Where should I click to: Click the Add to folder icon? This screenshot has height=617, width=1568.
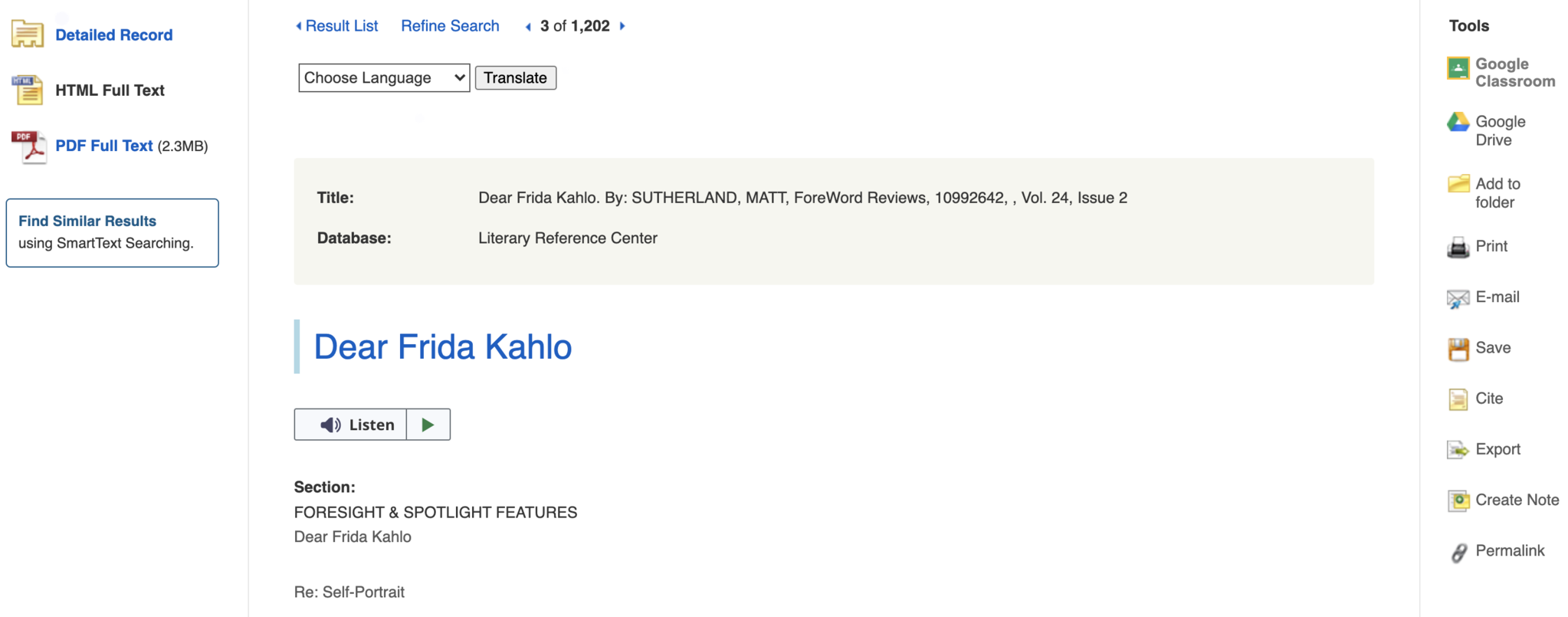[1458, 184]
